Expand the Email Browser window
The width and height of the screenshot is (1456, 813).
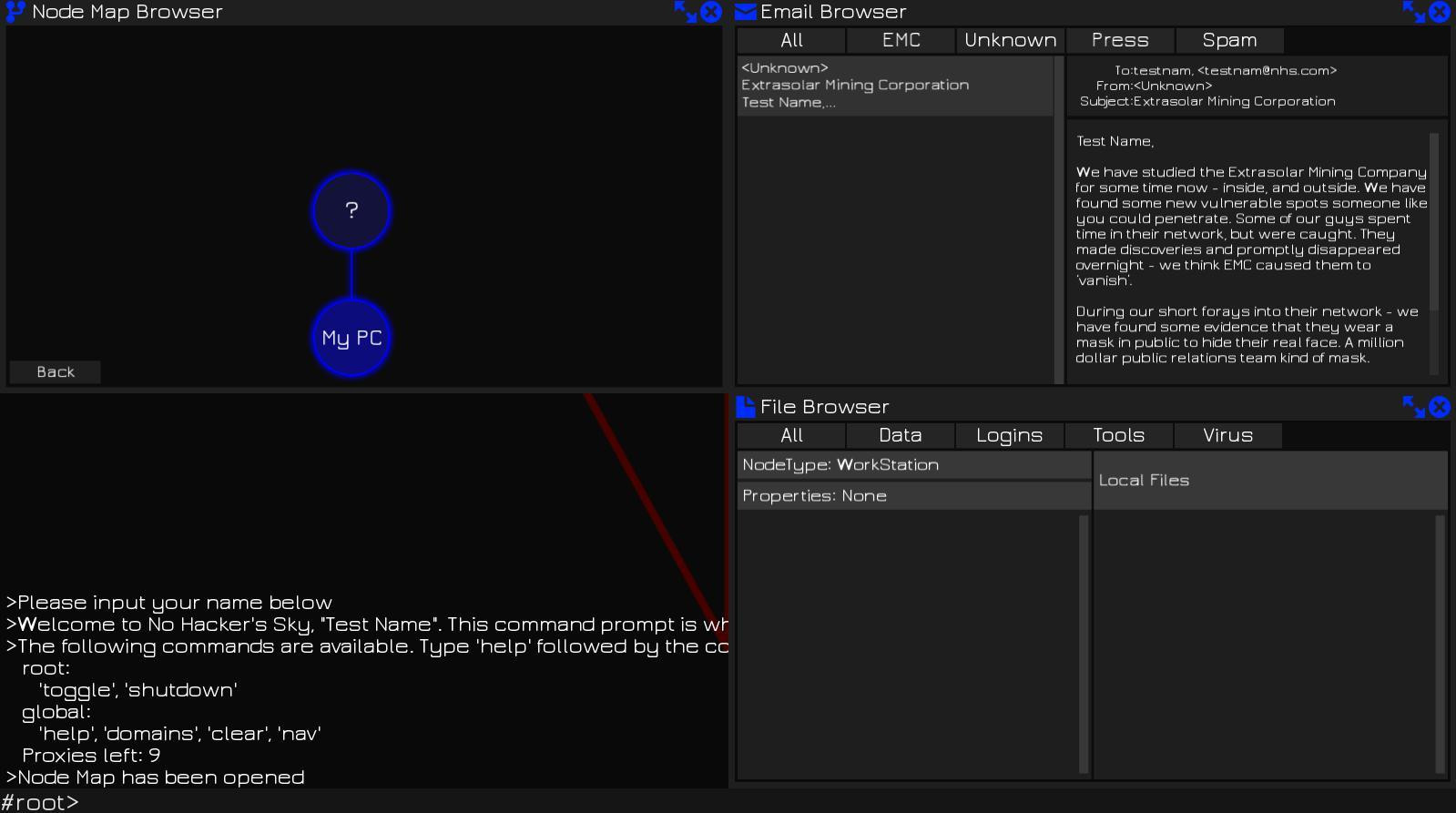click(x=1413, y=11)
